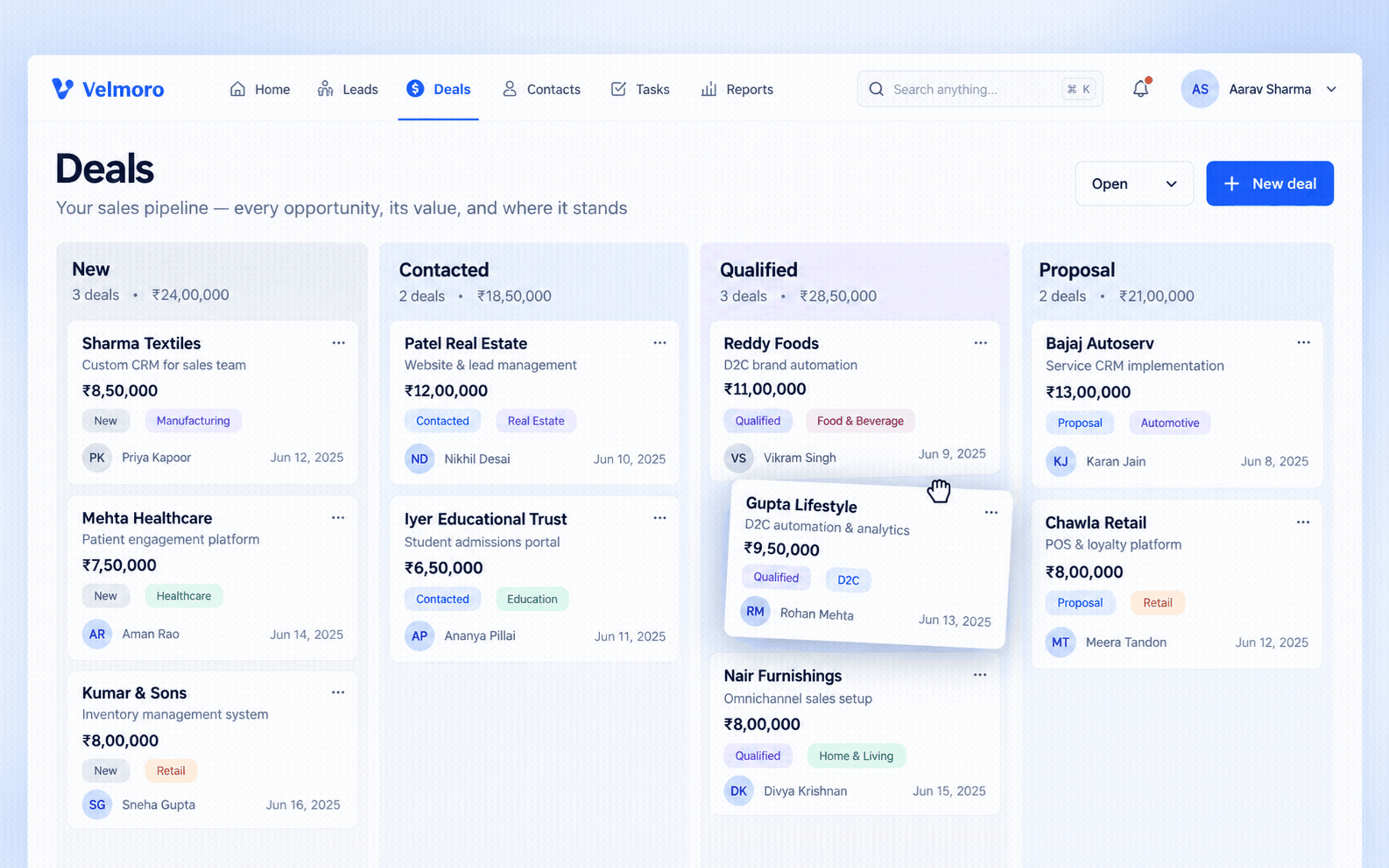Click the New deal button
This screenshot has width=1389, height=868.
1270,184
